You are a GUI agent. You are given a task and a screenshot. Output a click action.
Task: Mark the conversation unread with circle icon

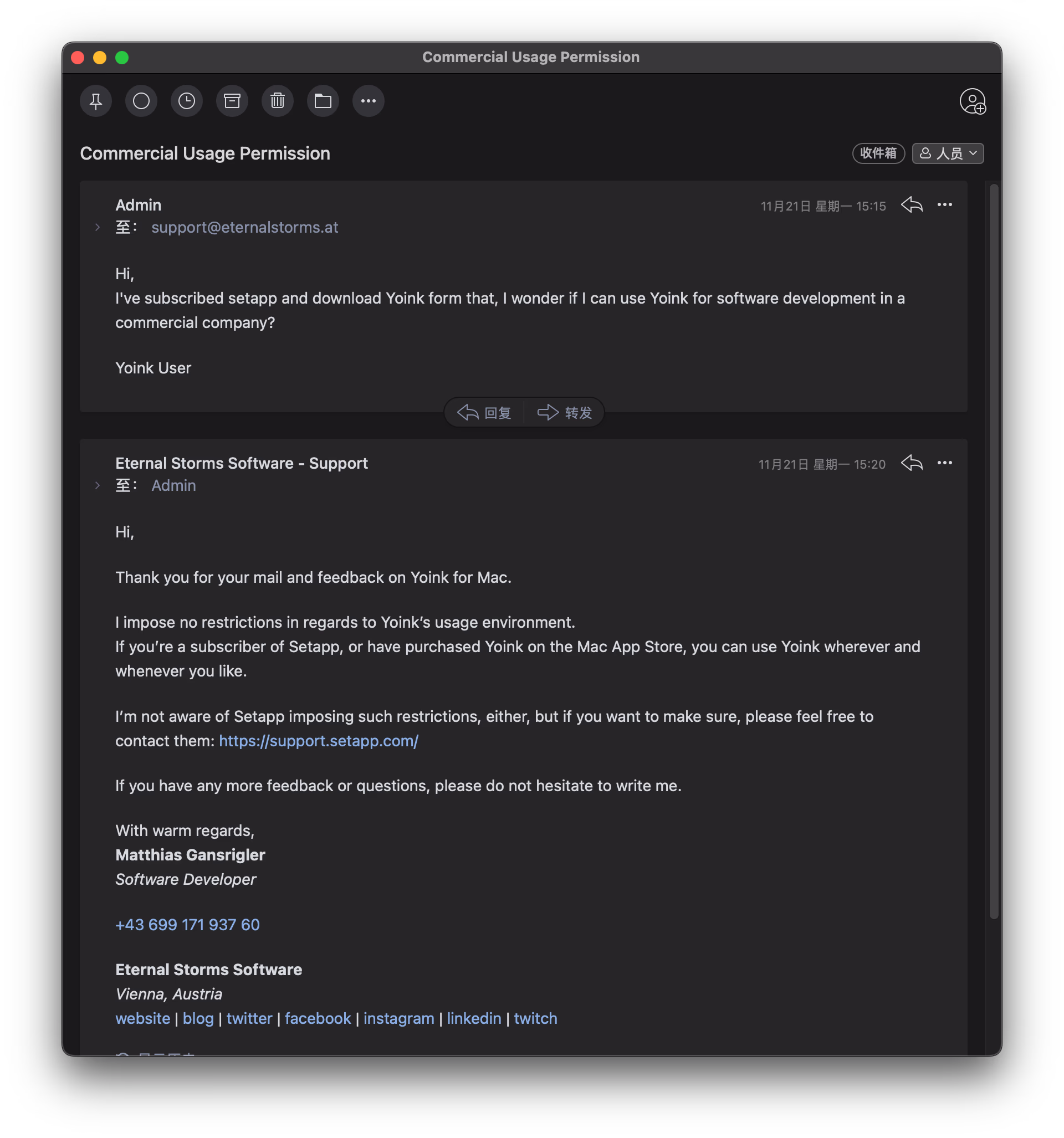point(141,101)
